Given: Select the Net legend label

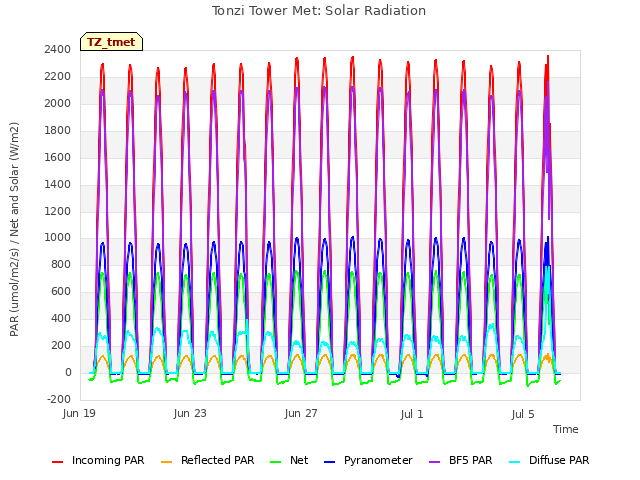Looking at the screenshot, I should point(299,460).
